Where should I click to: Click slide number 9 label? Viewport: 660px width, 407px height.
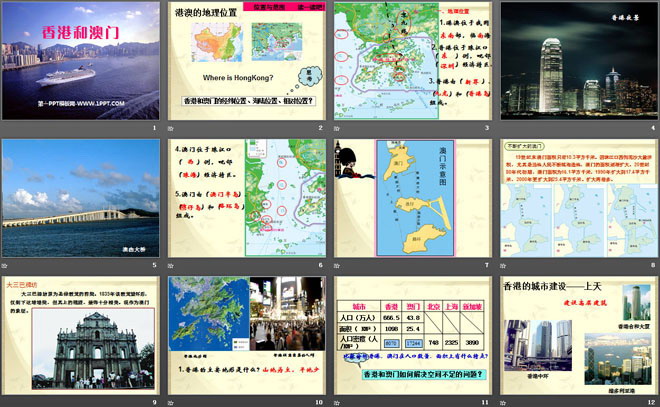[x=154, y=402]
